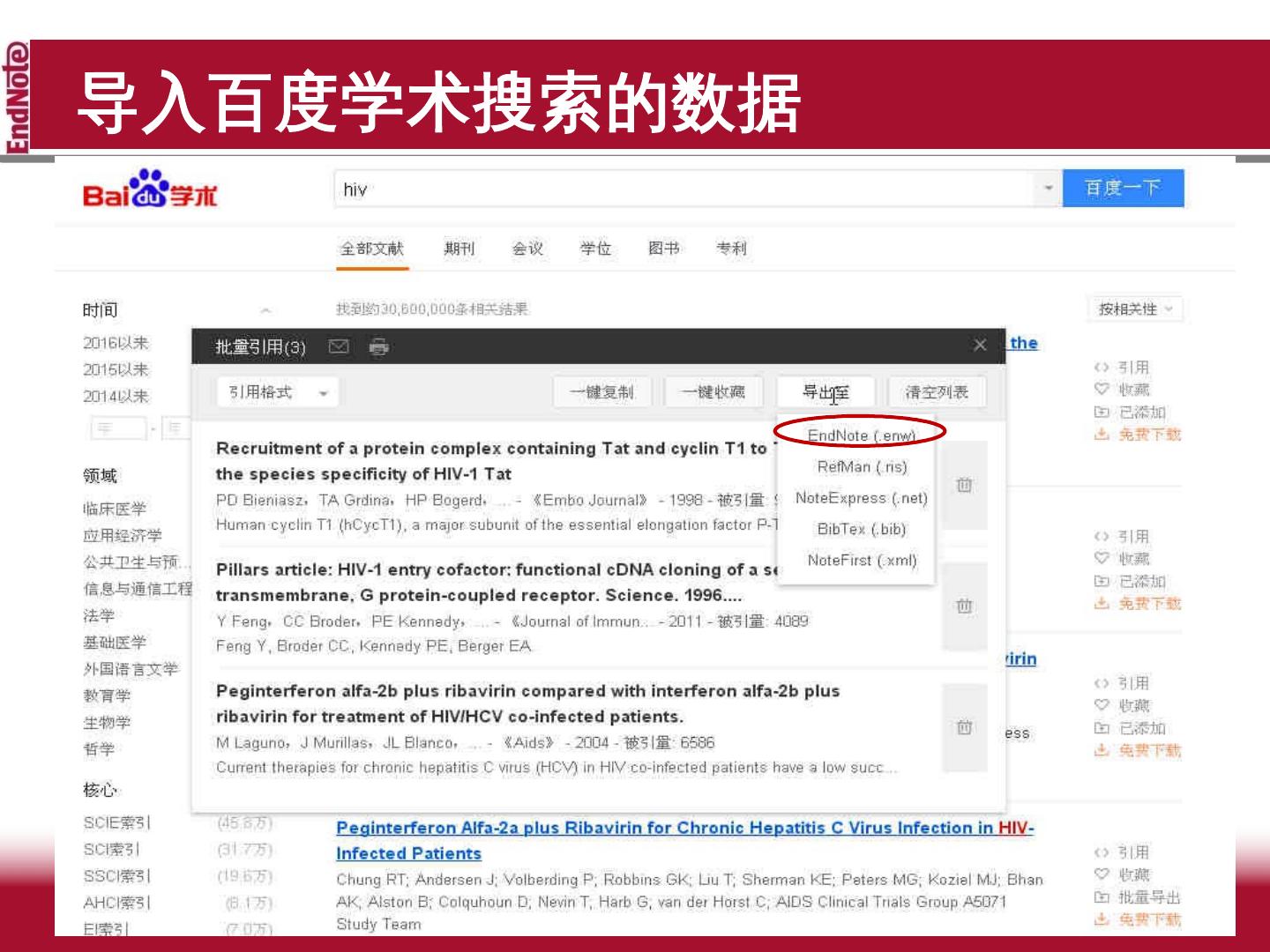Click the printer icon in batch cite header
The width and height of the screenshot is (1270, 952).
tap(379, 346)
